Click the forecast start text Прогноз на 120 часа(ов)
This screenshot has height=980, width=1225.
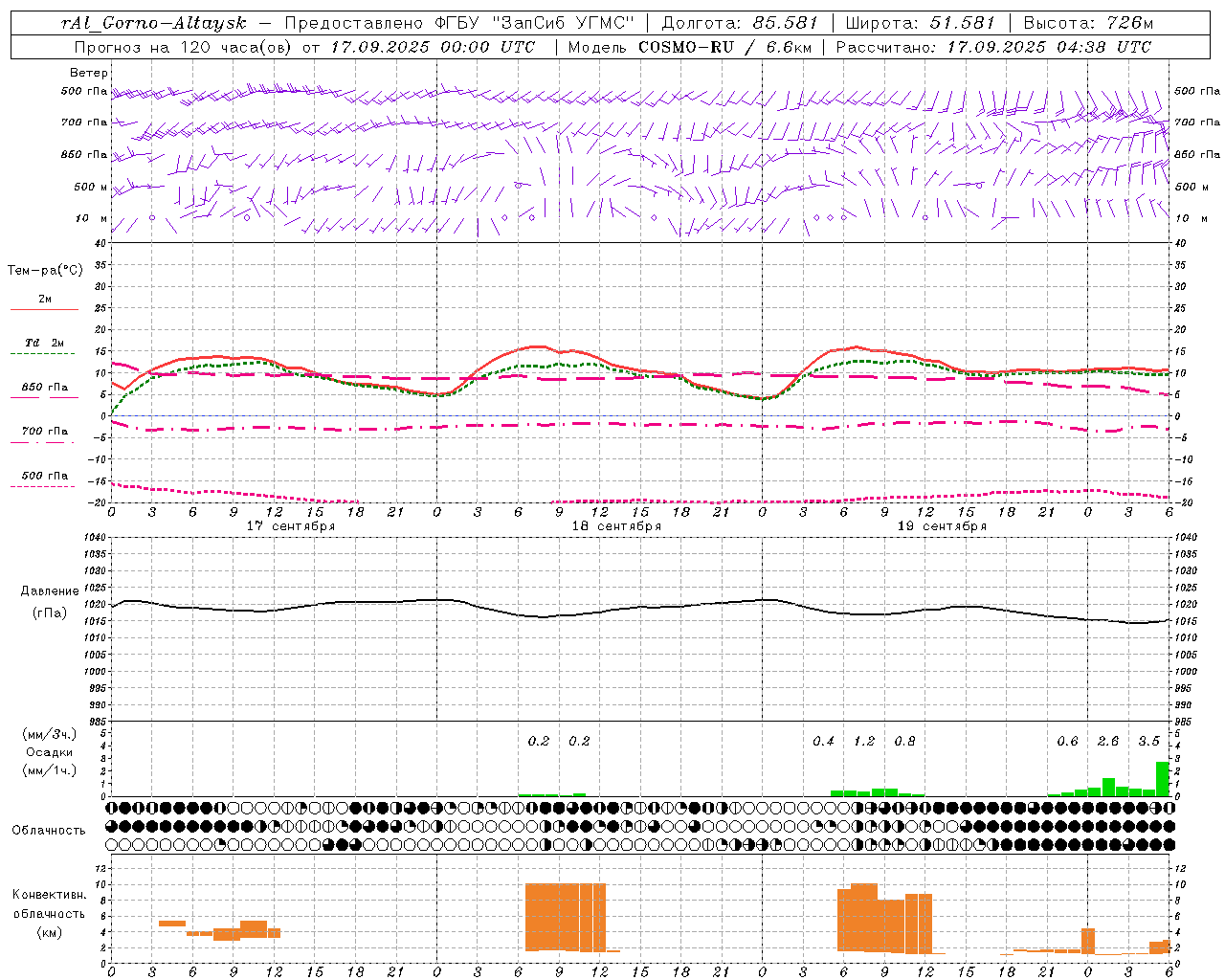pyautogui.click(x=182, y=47)
